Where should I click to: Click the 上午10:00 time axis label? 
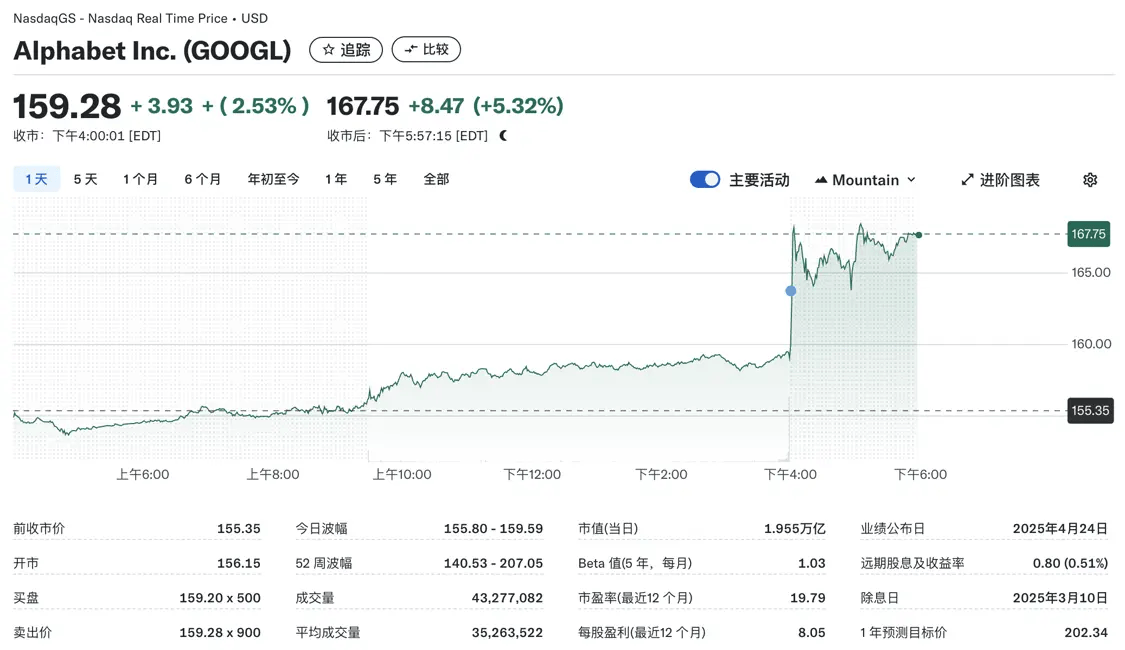[402, 474]
